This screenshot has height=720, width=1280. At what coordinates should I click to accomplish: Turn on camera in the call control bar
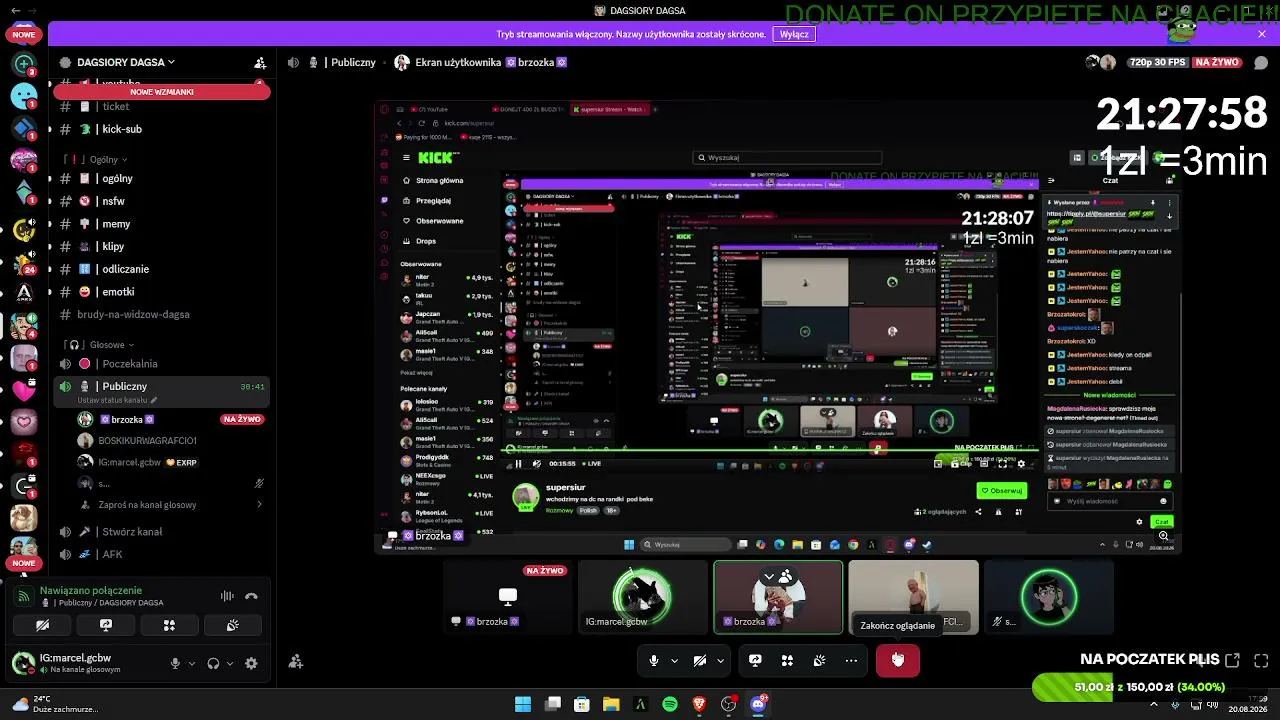click(700, 660)
